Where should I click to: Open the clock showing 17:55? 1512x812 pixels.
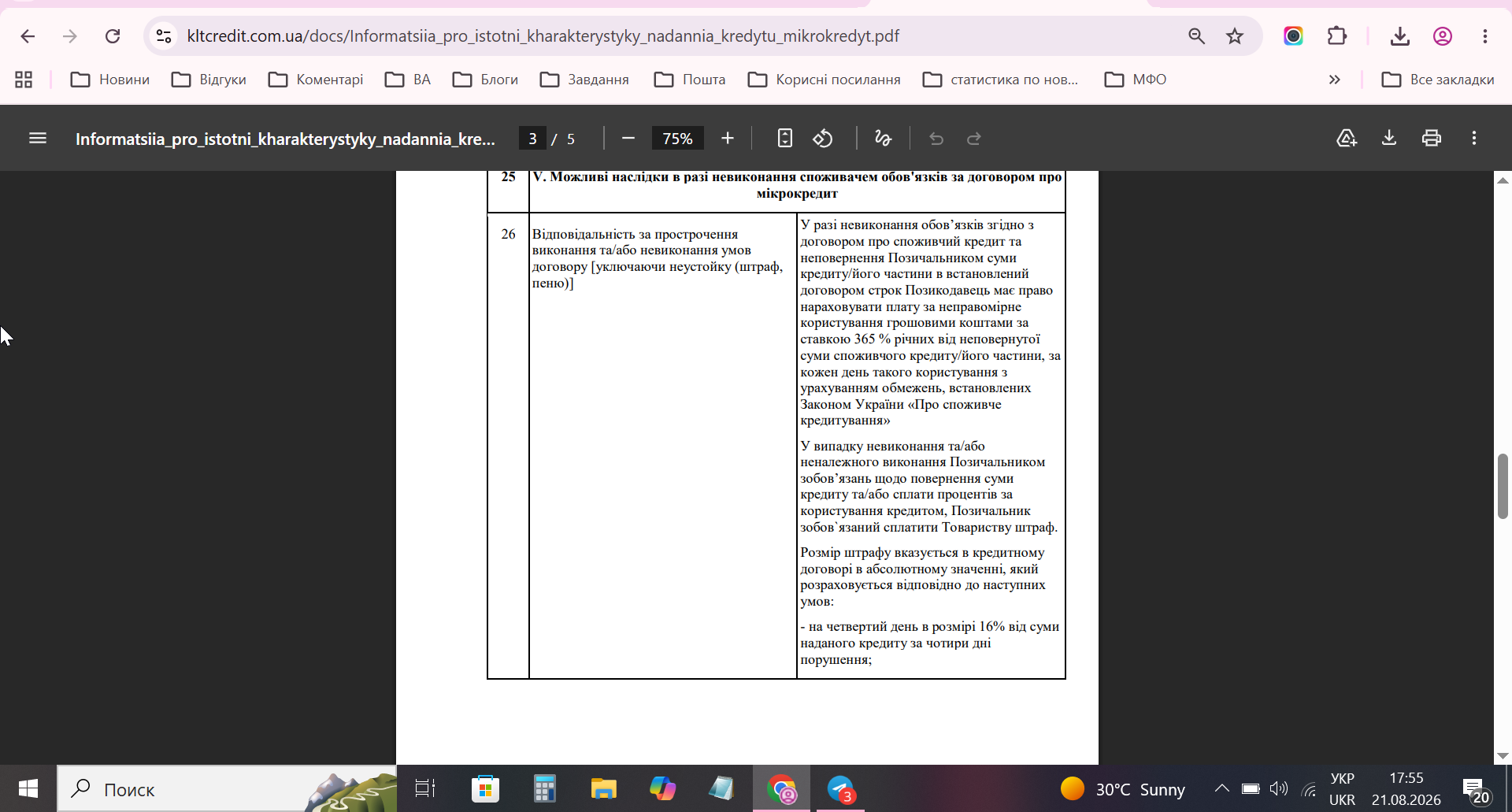click(1406, 789)
